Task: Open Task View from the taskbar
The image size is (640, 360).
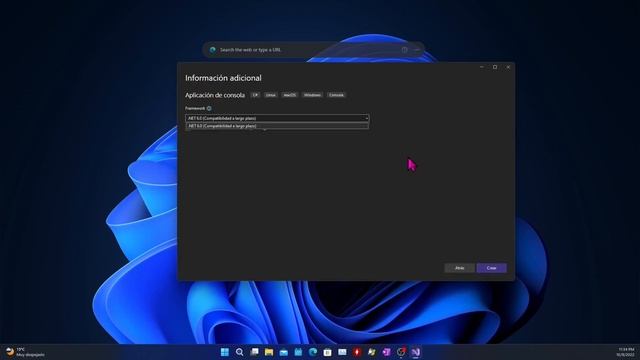Action: click(x=254, y=352)
